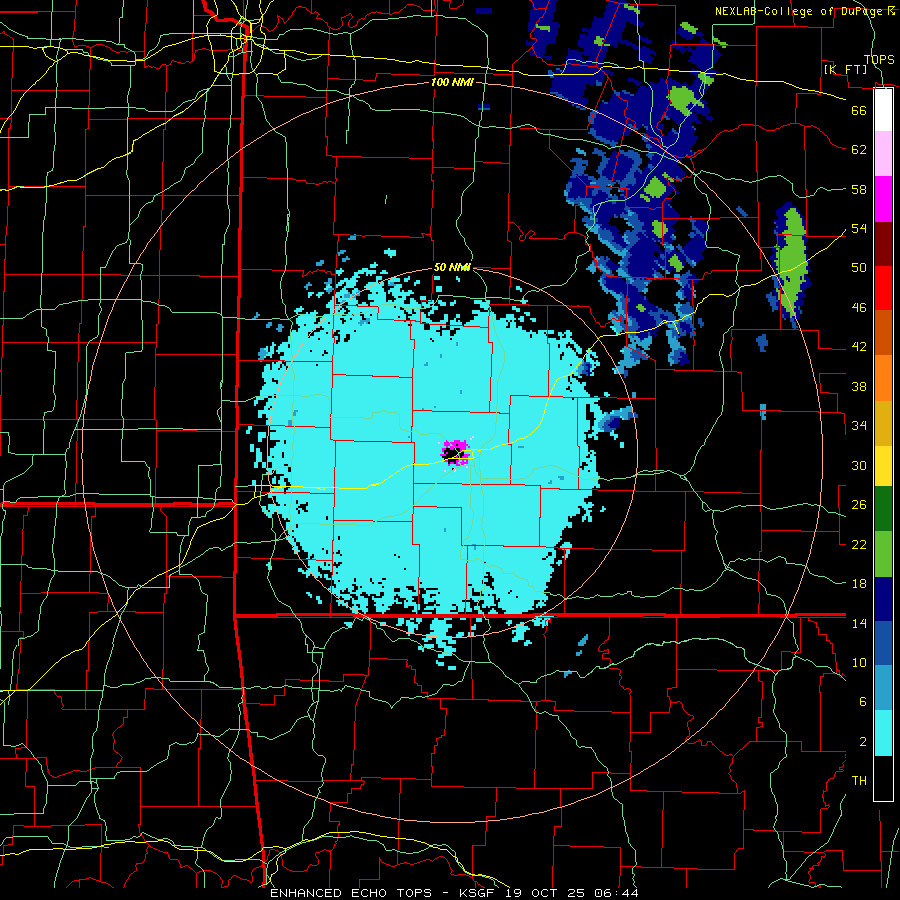900x900 pixels.
Task: Click the "18" legend value
Action: click(859, 584)
